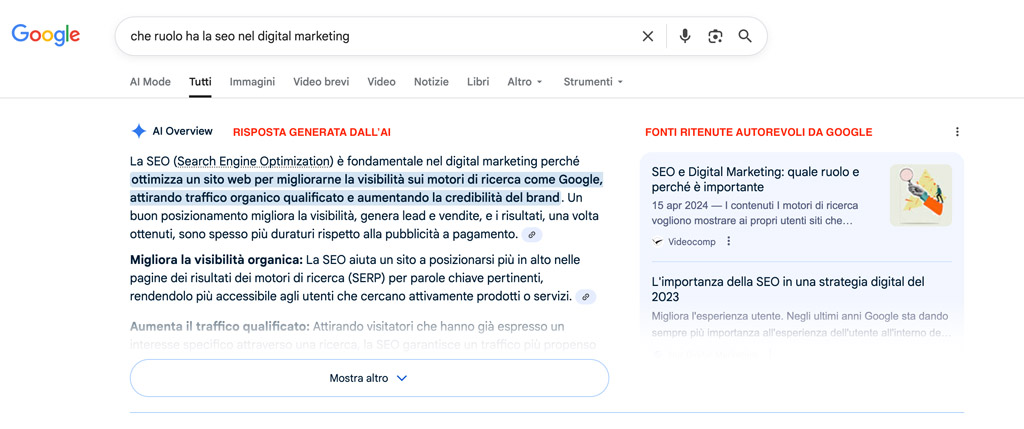This screenshot has width=1024, height=429.
Task: Click the AI Overview sparkle icon
Action: [139, 131]
